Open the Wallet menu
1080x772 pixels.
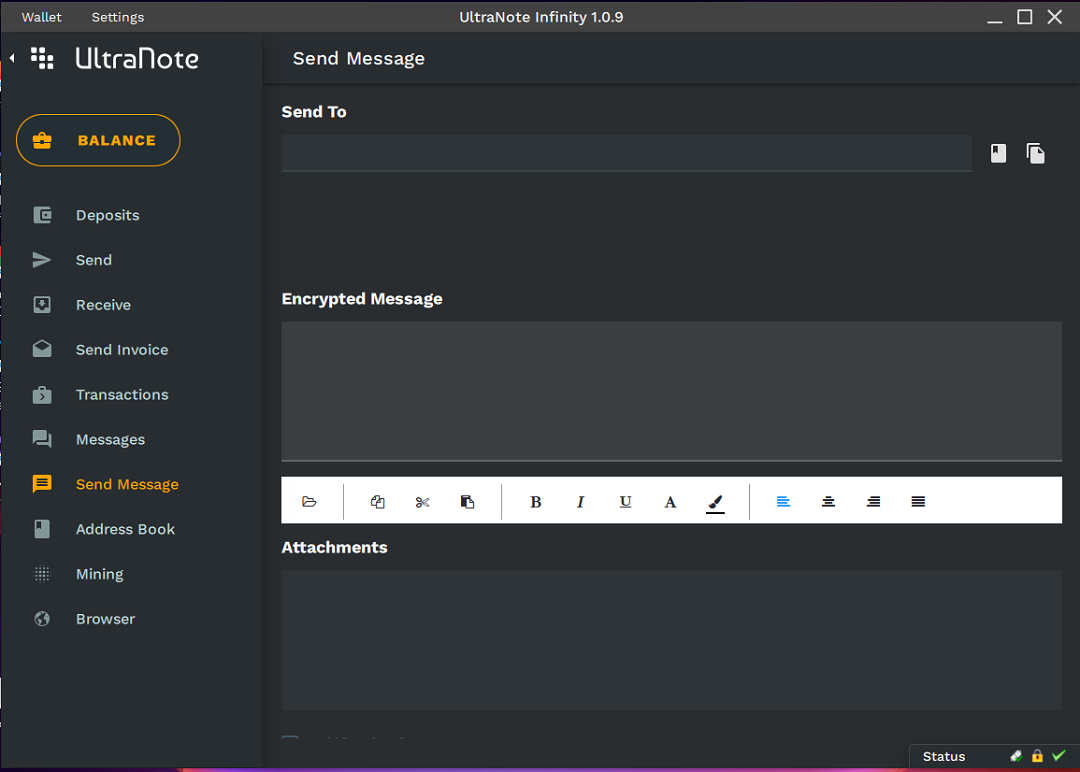pos(41,17)
